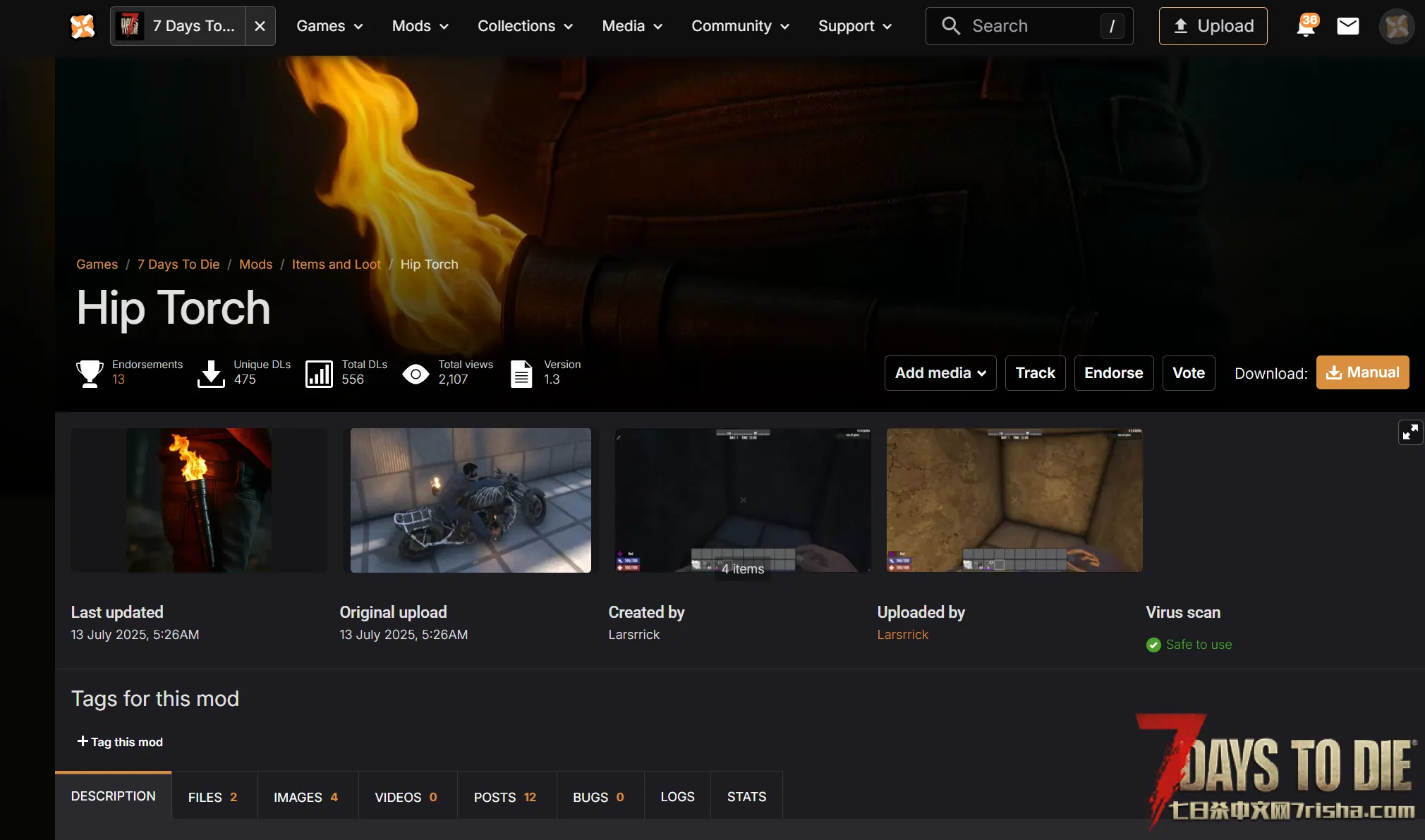This screenshot has width=1425, height=840.
Task: Click the Unique DLs download icon
Action: coord(211,373)
